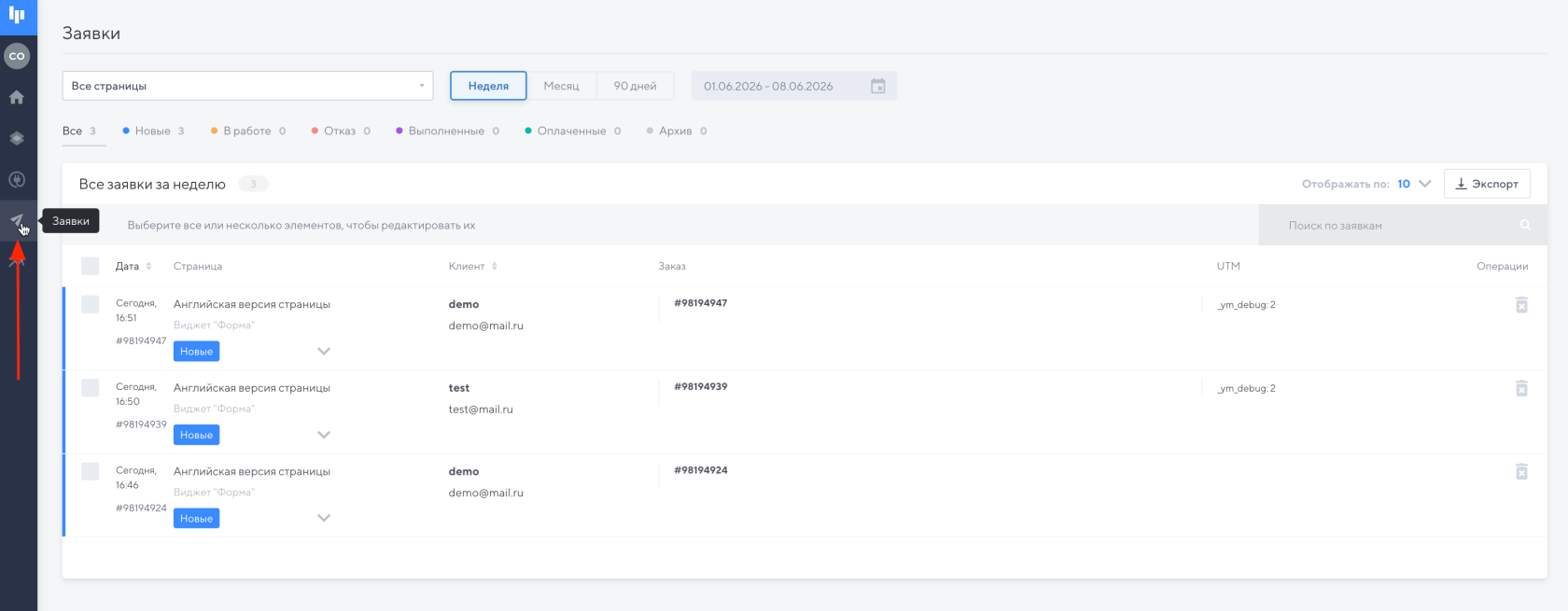Select the Месяц period button

[561, 86]
